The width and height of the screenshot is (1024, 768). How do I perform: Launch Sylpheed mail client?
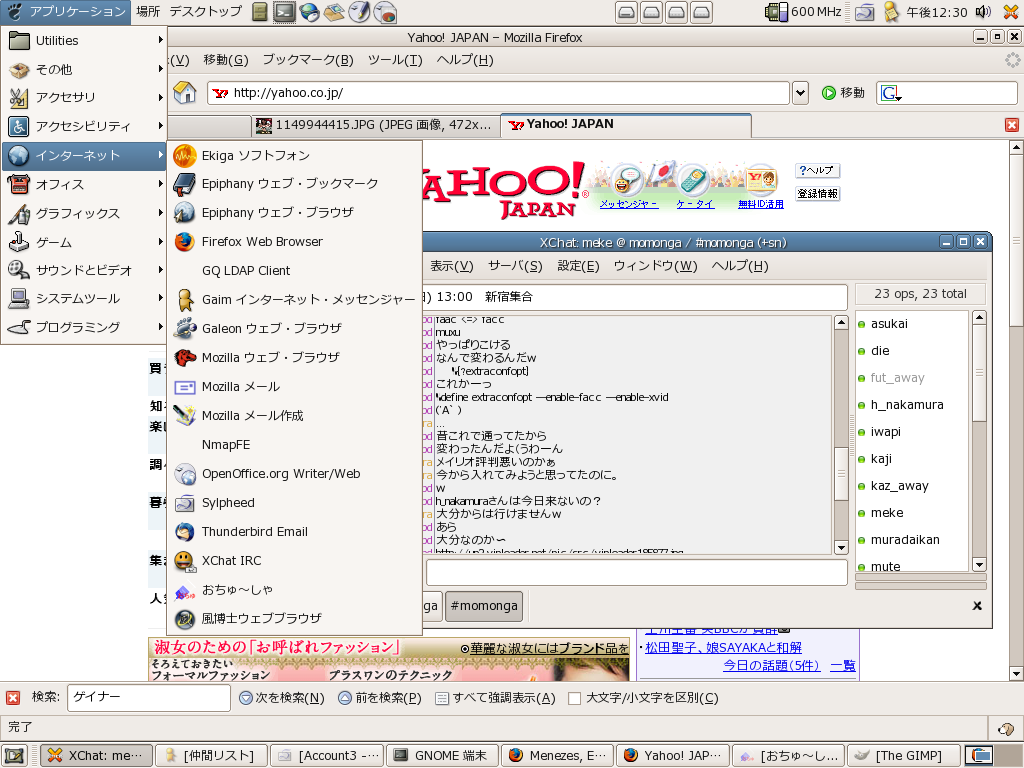[228, 503]
